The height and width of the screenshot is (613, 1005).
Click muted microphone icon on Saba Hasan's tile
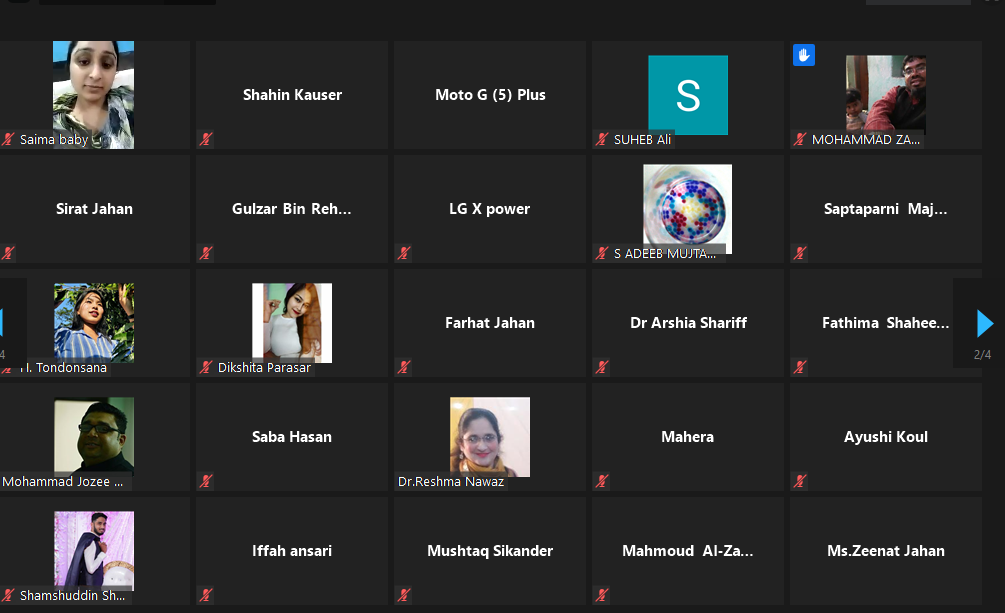[206, 482]
